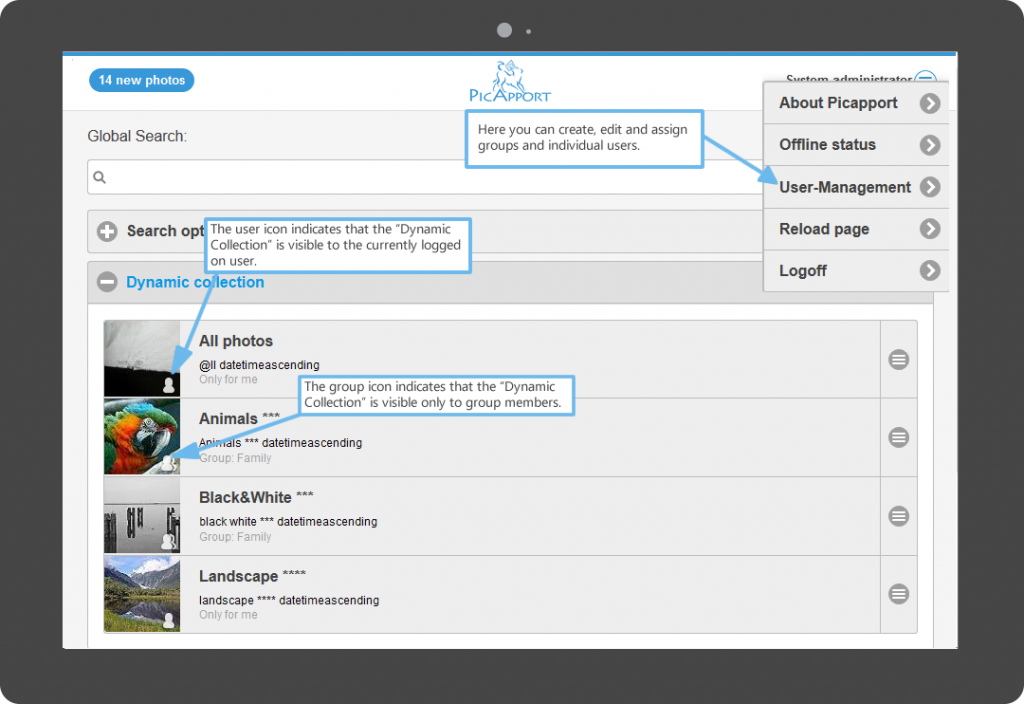This screenshot has width=1024, height=704.
Task: Collapse the Dynamic collection section
Action: click(x=107, y=283)
